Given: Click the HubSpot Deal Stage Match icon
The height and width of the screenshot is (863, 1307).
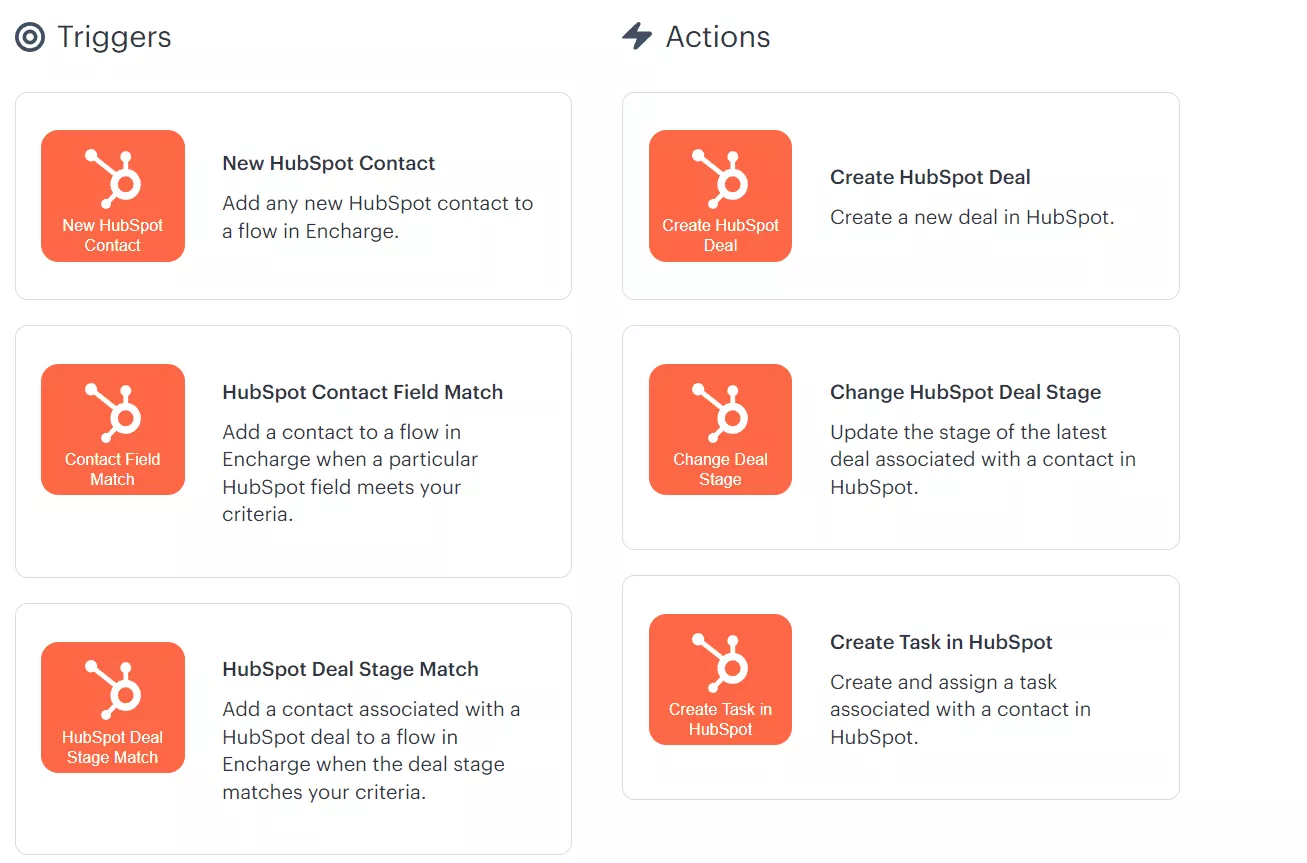Looking at the screenshot, I should coord(113,707).
